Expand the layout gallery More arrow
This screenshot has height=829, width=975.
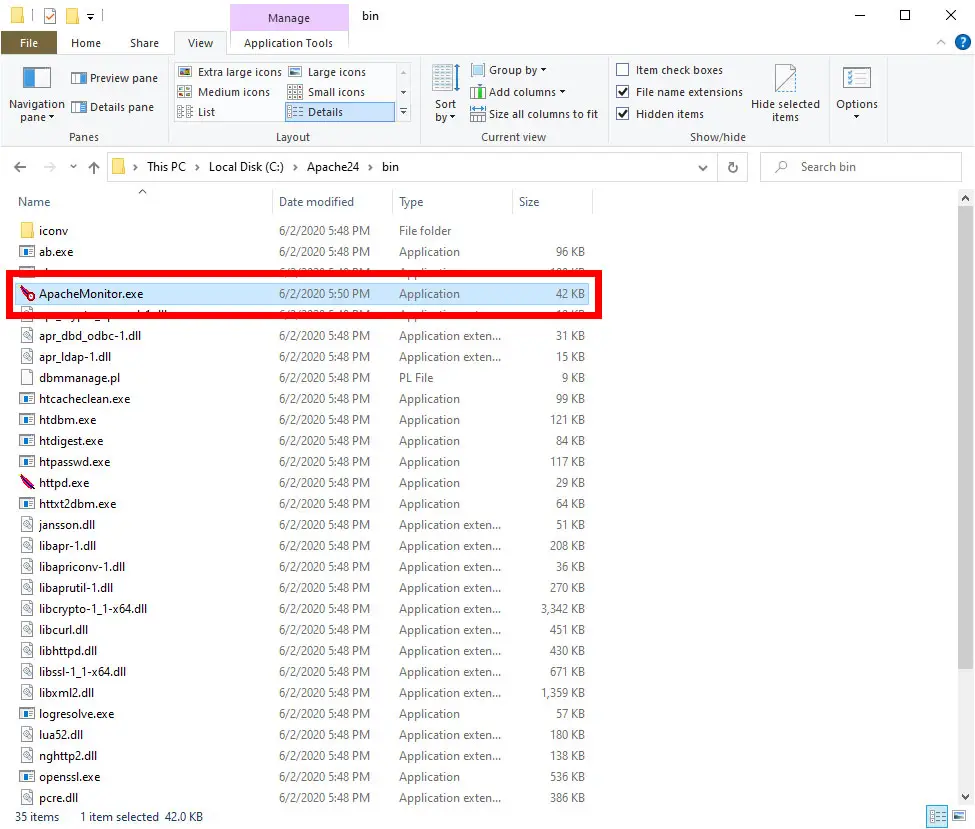pyautogui.click(x=404, y=112)
